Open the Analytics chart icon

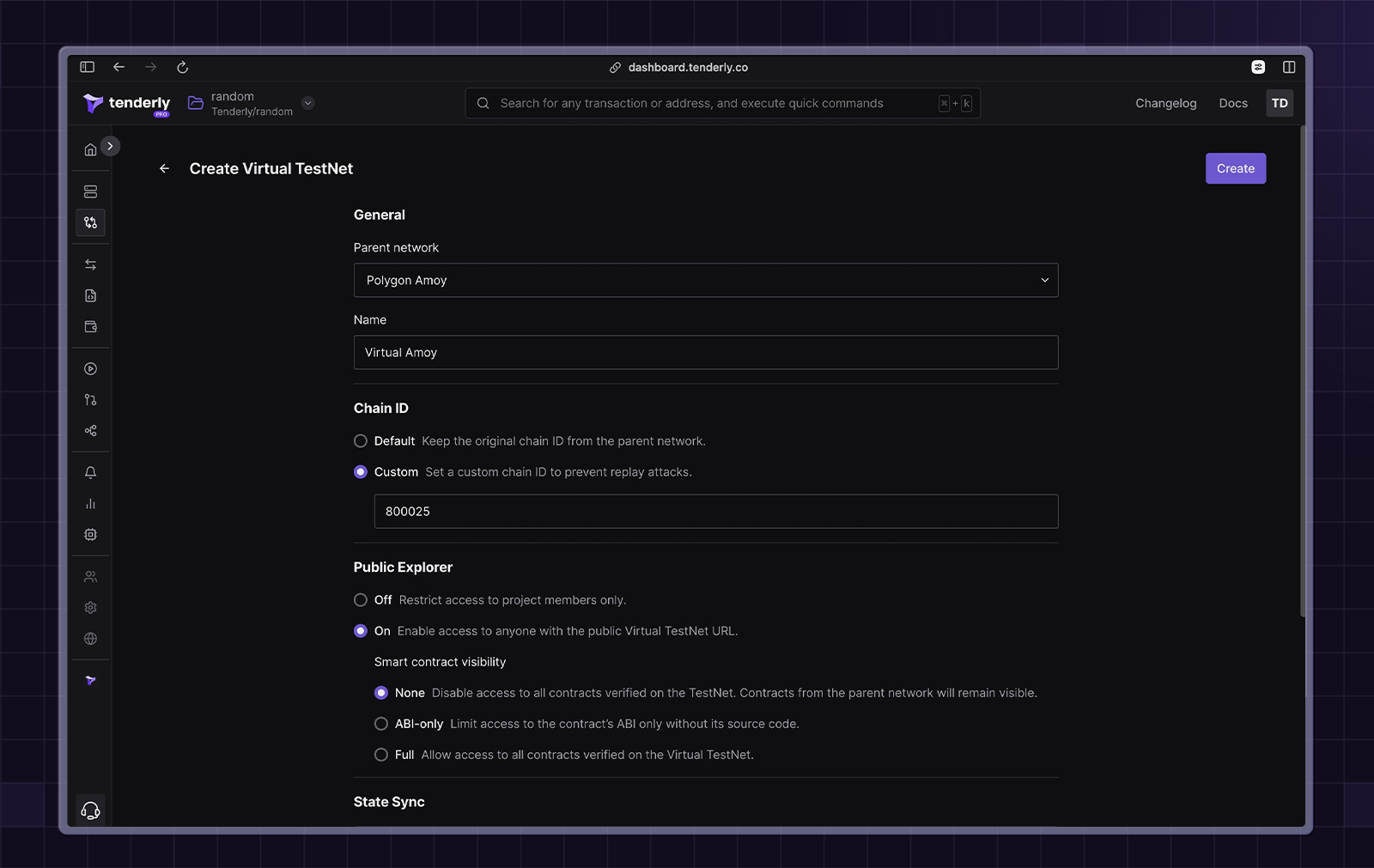point(90,503)
